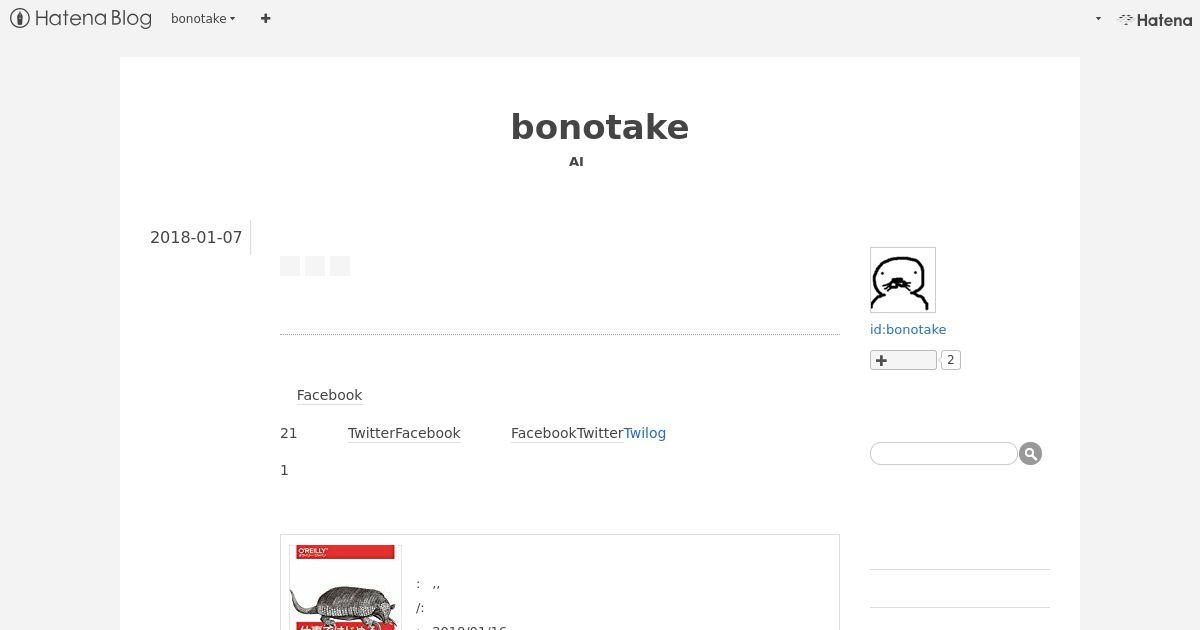Focus the sidebar search text field
This screenshot has width=1200, height=630.
click(943, 454)
